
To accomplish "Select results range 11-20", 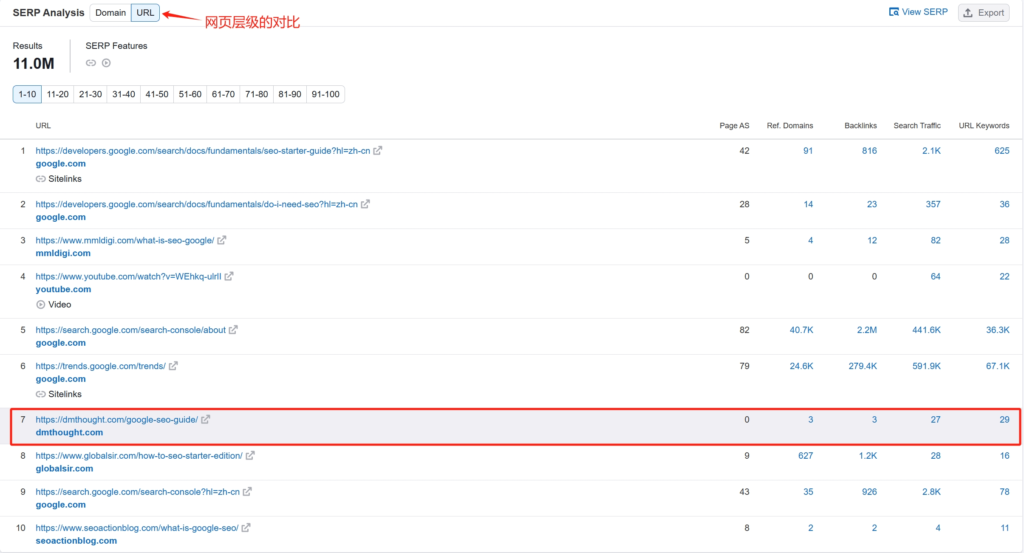I will (x=57, y=94).
